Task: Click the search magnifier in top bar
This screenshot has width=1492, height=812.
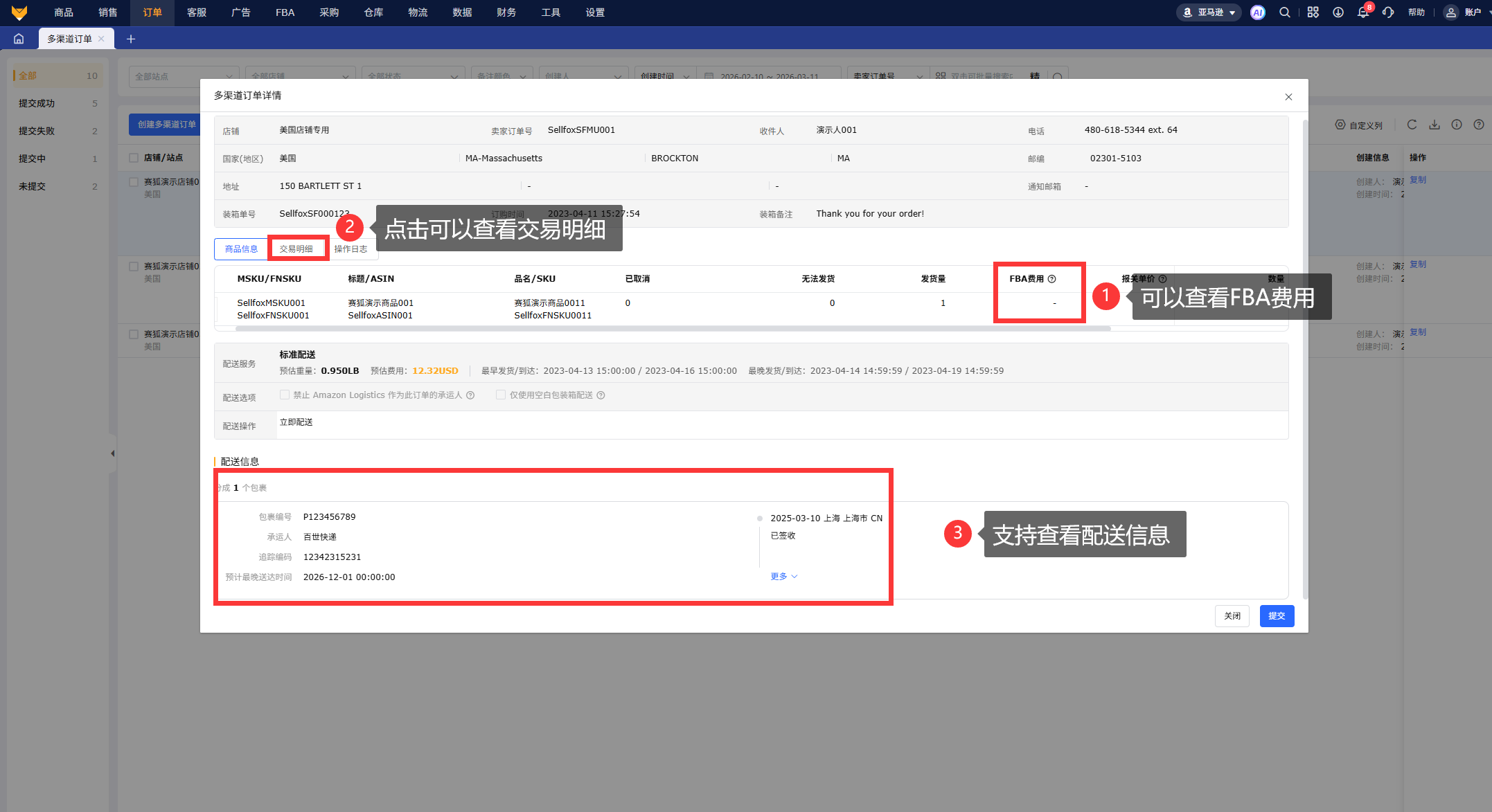Action: tap(1284, 12)
